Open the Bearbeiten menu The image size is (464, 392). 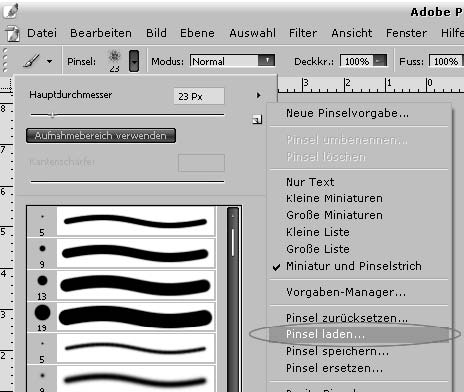click(101, 33)
